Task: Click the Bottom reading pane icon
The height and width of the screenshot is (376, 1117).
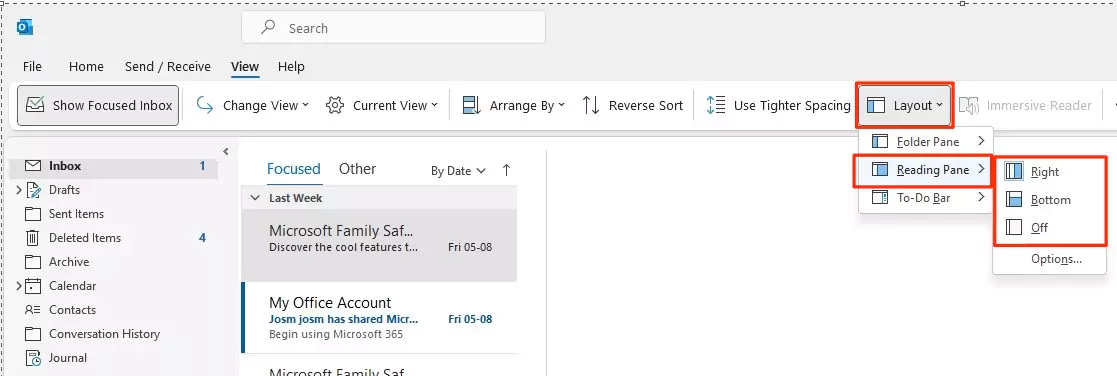Action: [1014, 199]
